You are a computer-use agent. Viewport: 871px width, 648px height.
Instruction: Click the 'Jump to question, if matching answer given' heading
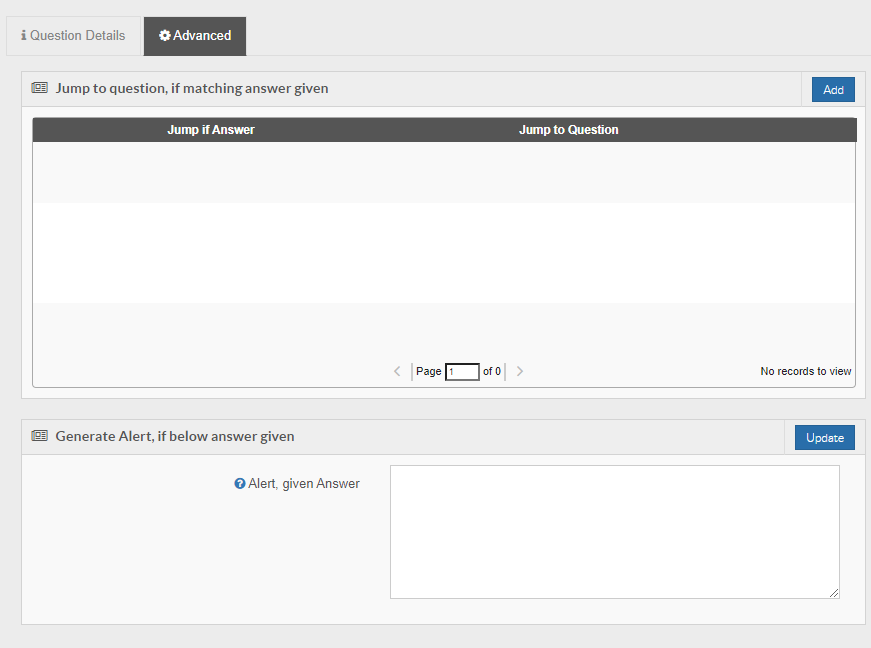[x=192, y=88]
